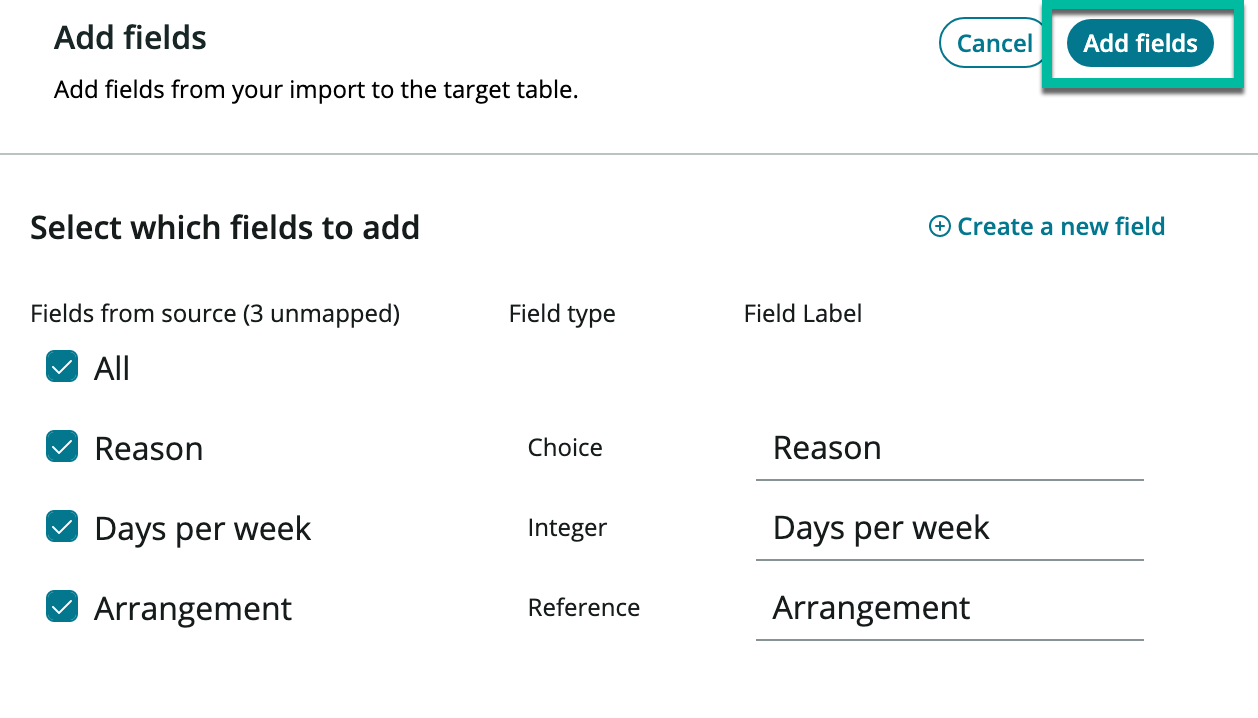Image resolution: width=1258 pixels, height=718 pixels.
Task: Click the Select which fields to add heading
Action: click(225, 228)
